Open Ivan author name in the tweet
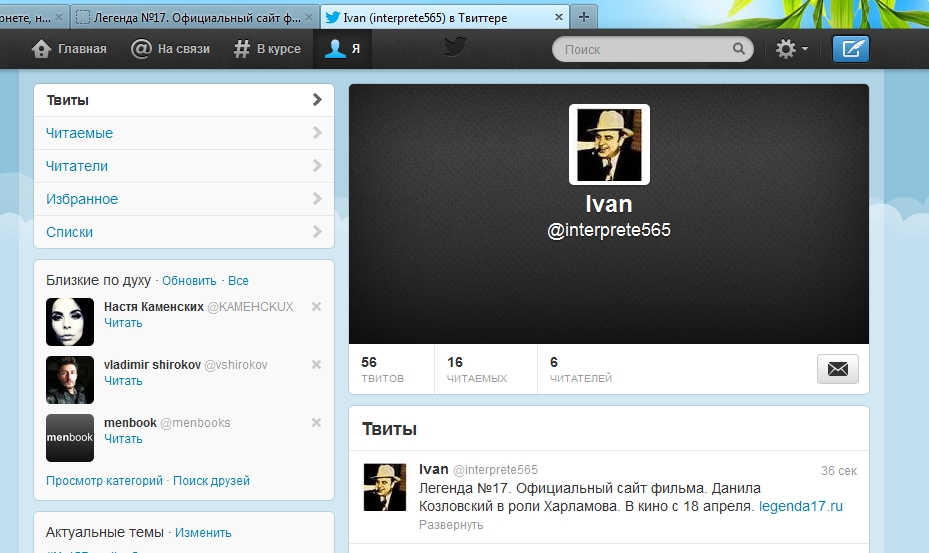929x553 pixels. 434,469
